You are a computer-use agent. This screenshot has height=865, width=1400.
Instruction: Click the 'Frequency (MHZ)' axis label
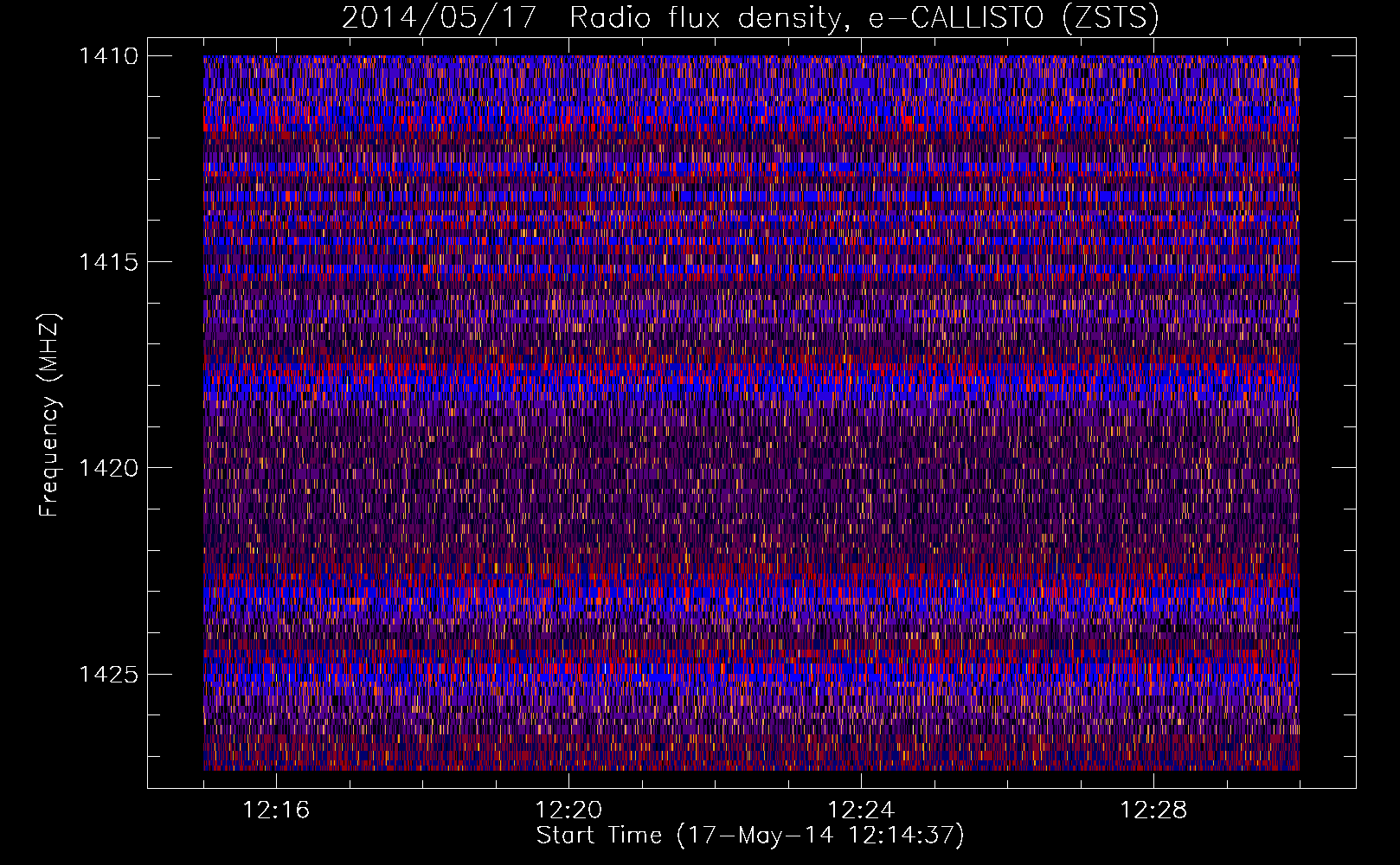click(x=49, y=415)
